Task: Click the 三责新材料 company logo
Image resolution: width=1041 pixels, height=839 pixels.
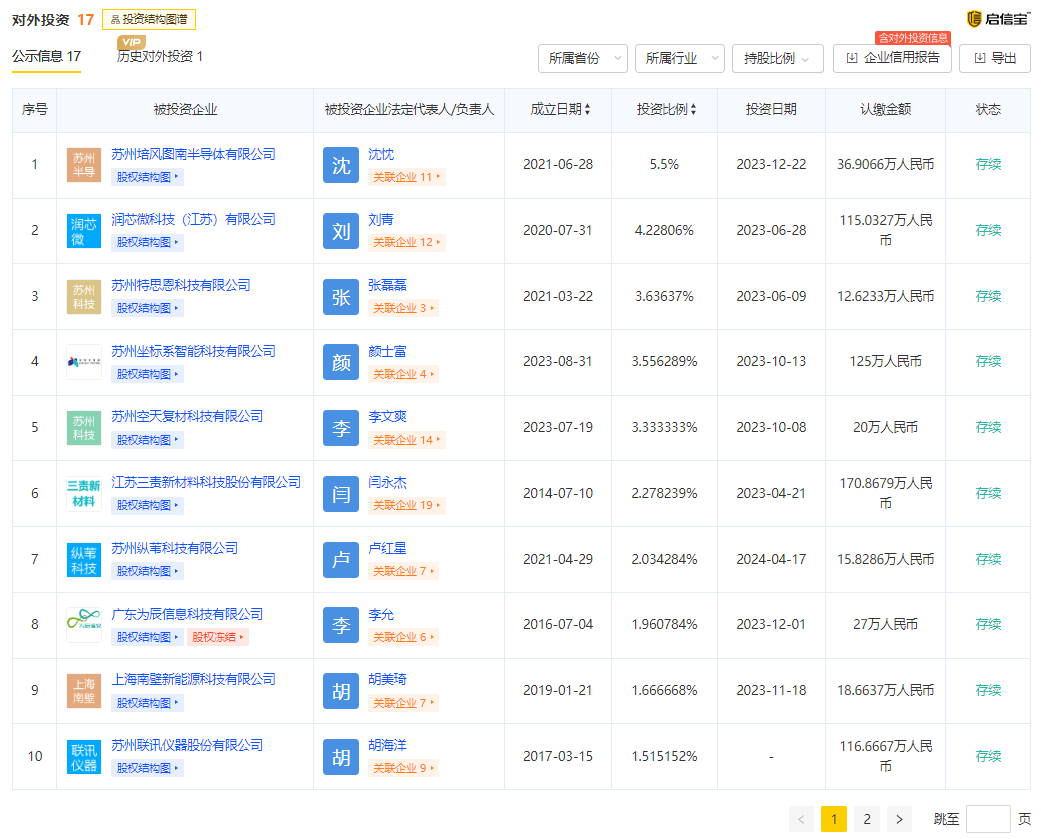Action: [x=84, y=494]
